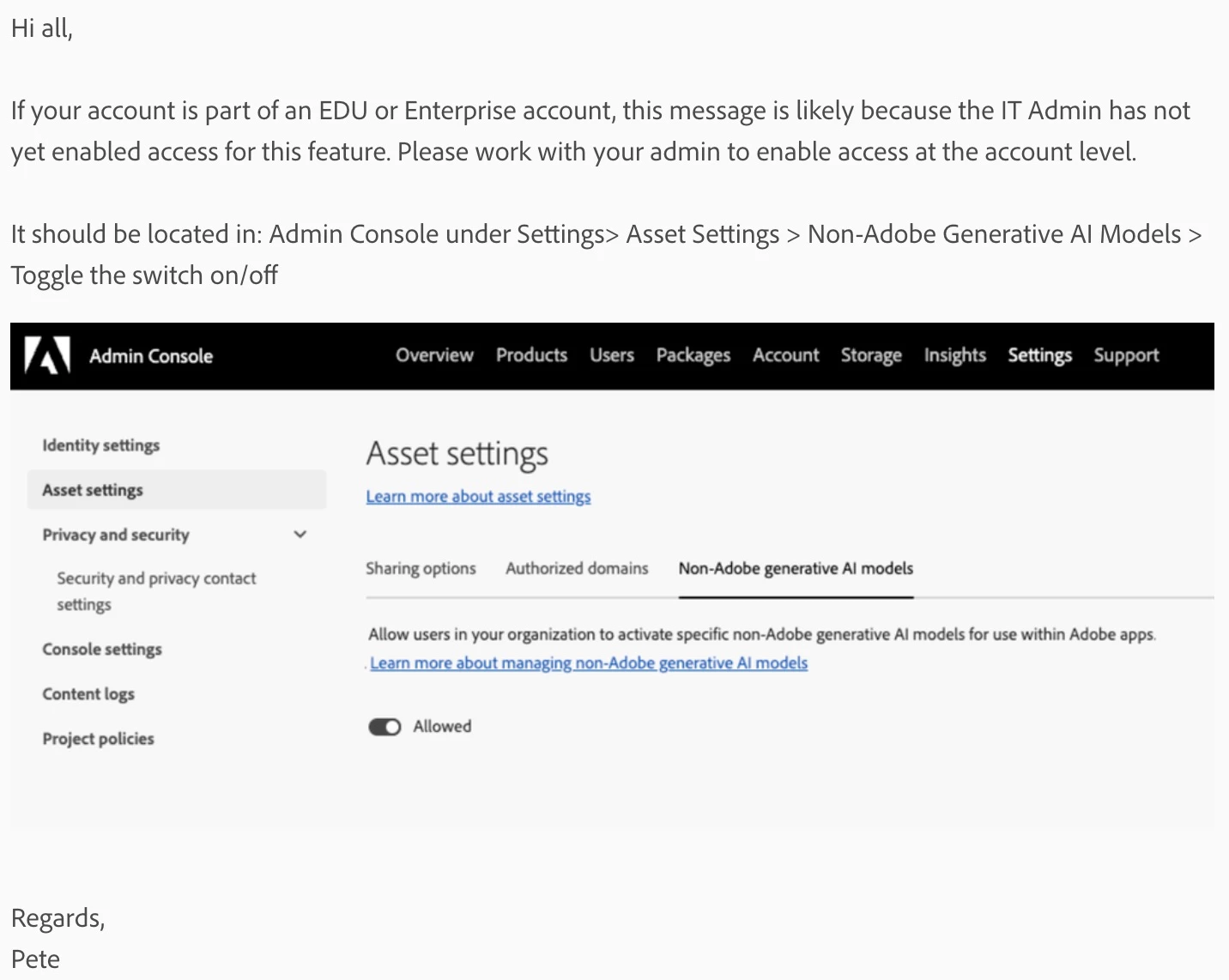This screenshot has width=1229, height=980.
Task: Navigate to Packages
Action: coord(693,355)
